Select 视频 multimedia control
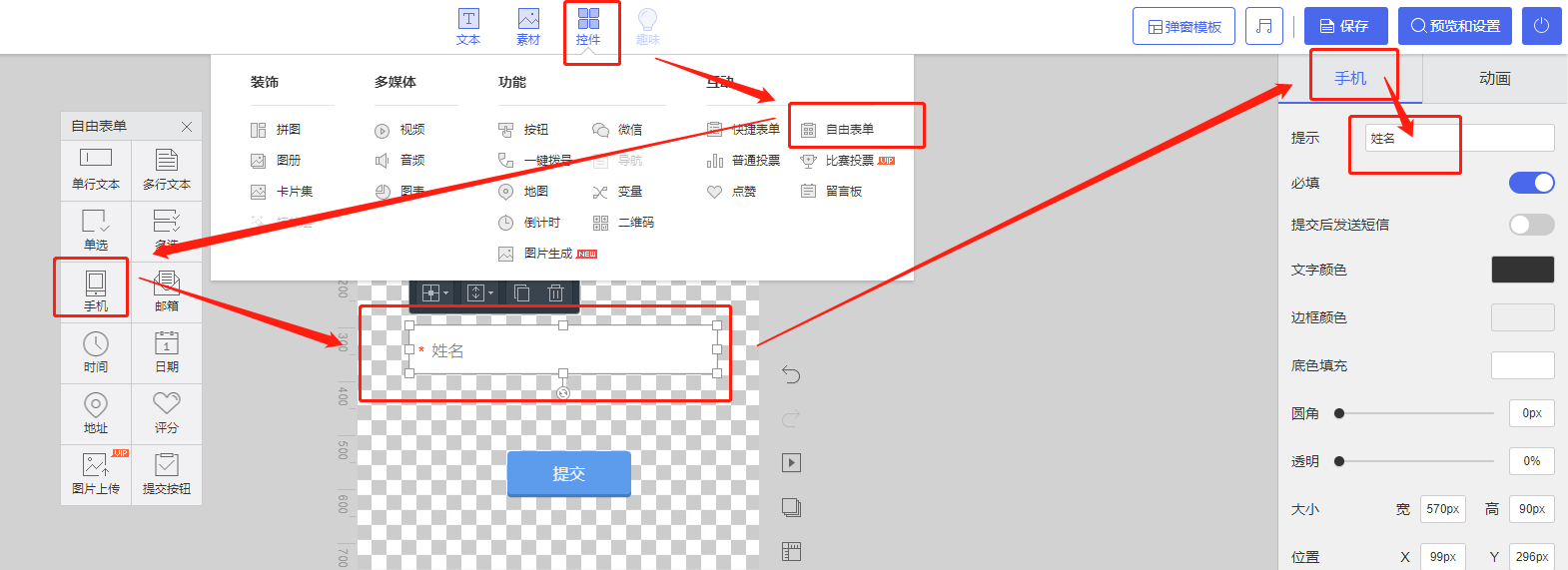Viewport: 1568px width, 570px height. coord(399,130)
